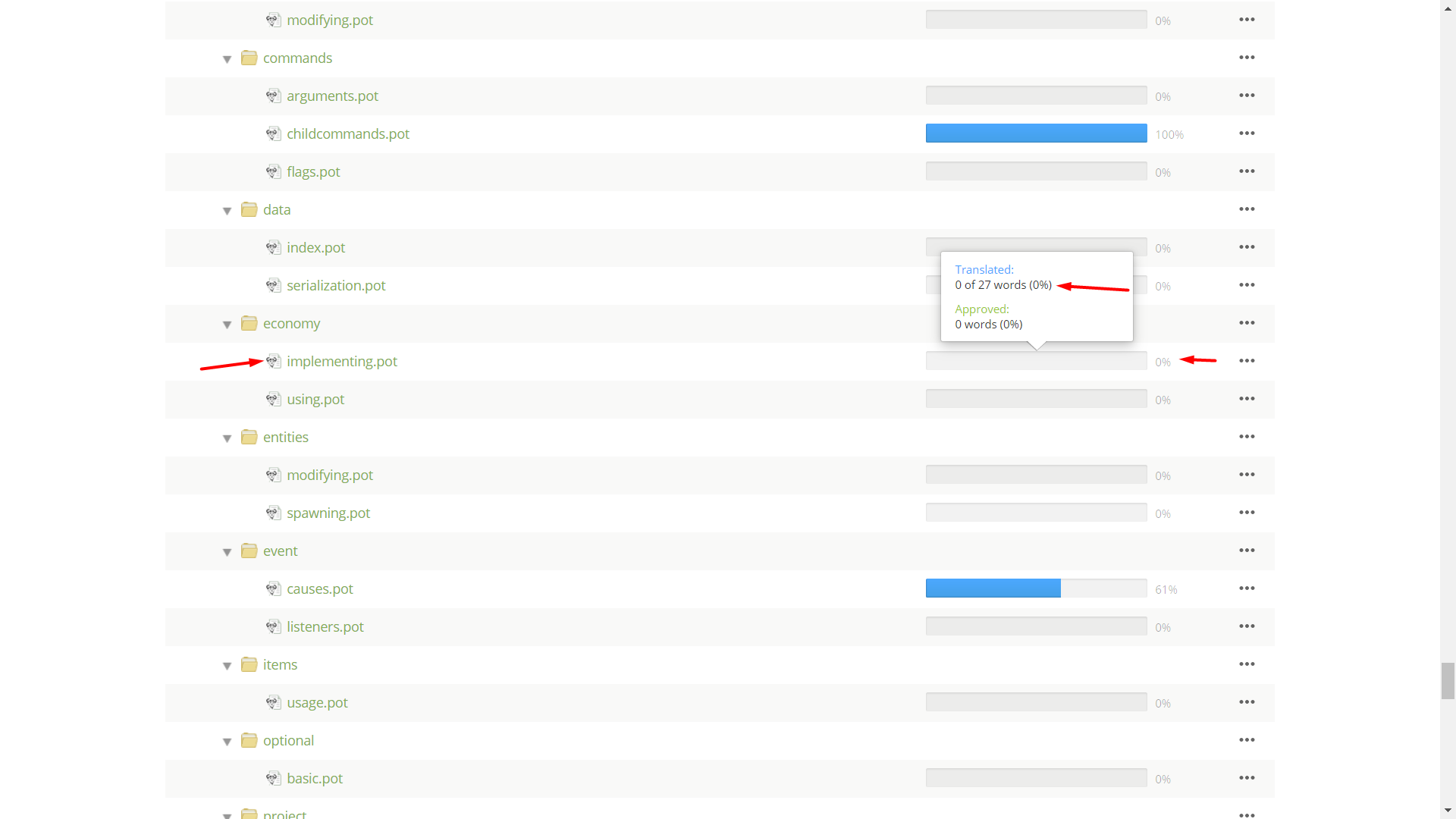
Task: Open the three-dot menu for the event folder
Action: (x=1247, y=551)
